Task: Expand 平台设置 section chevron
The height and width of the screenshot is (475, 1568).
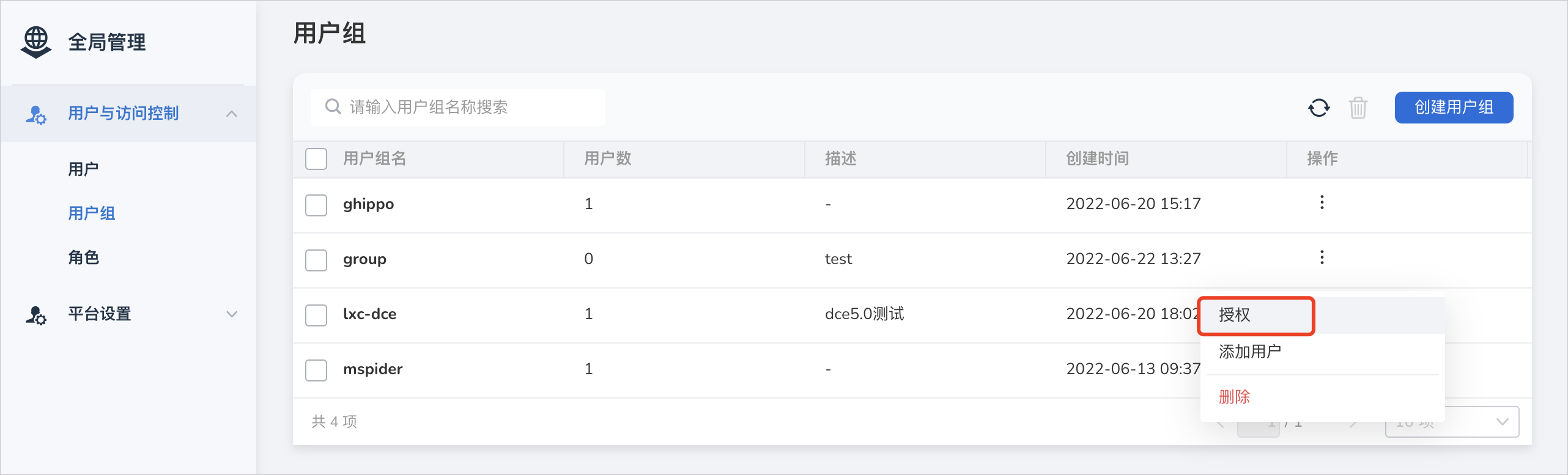Action: coord(232,314)
